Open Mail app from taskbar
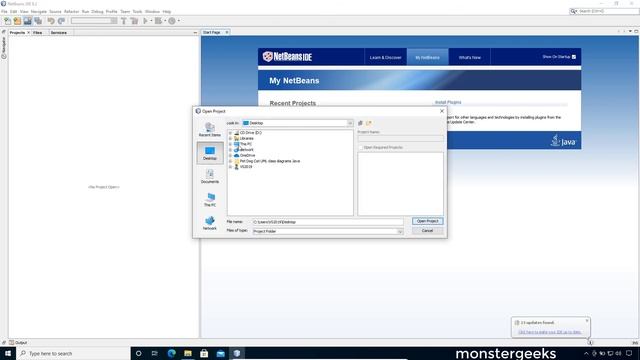Image resolution: width=640 pixels, height=360 pixels. click(x=220, y=353)
